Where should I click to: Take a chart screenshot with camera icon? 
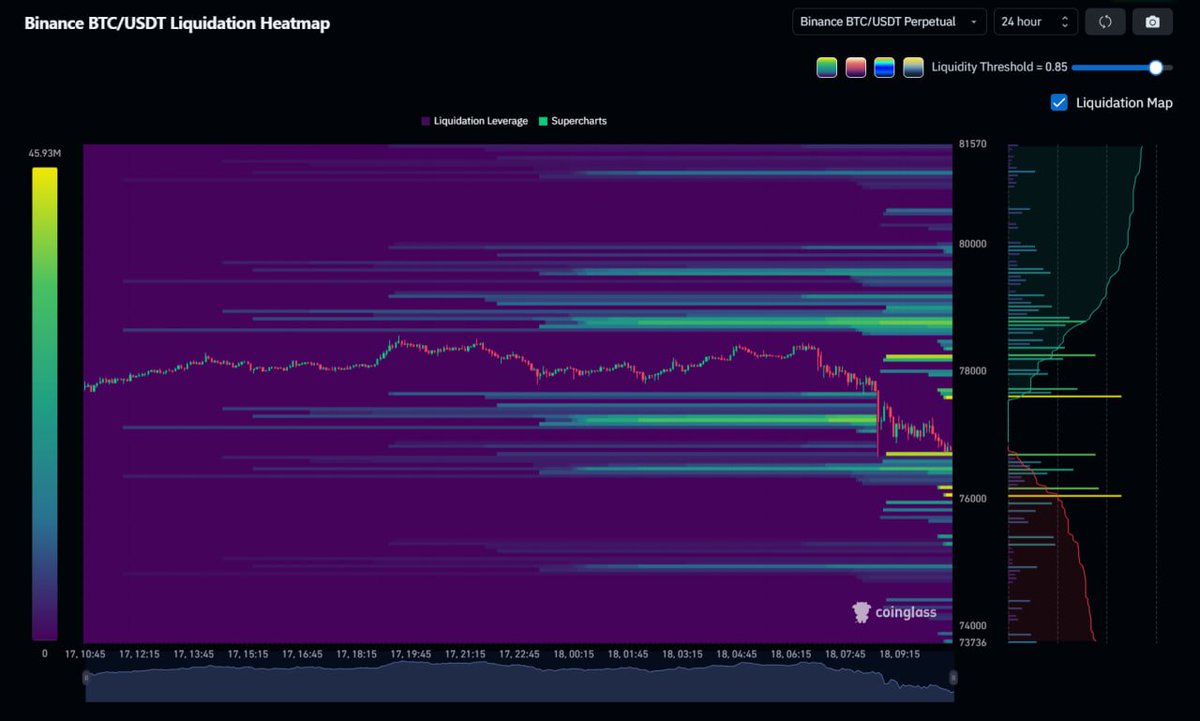click(1152, 22)
